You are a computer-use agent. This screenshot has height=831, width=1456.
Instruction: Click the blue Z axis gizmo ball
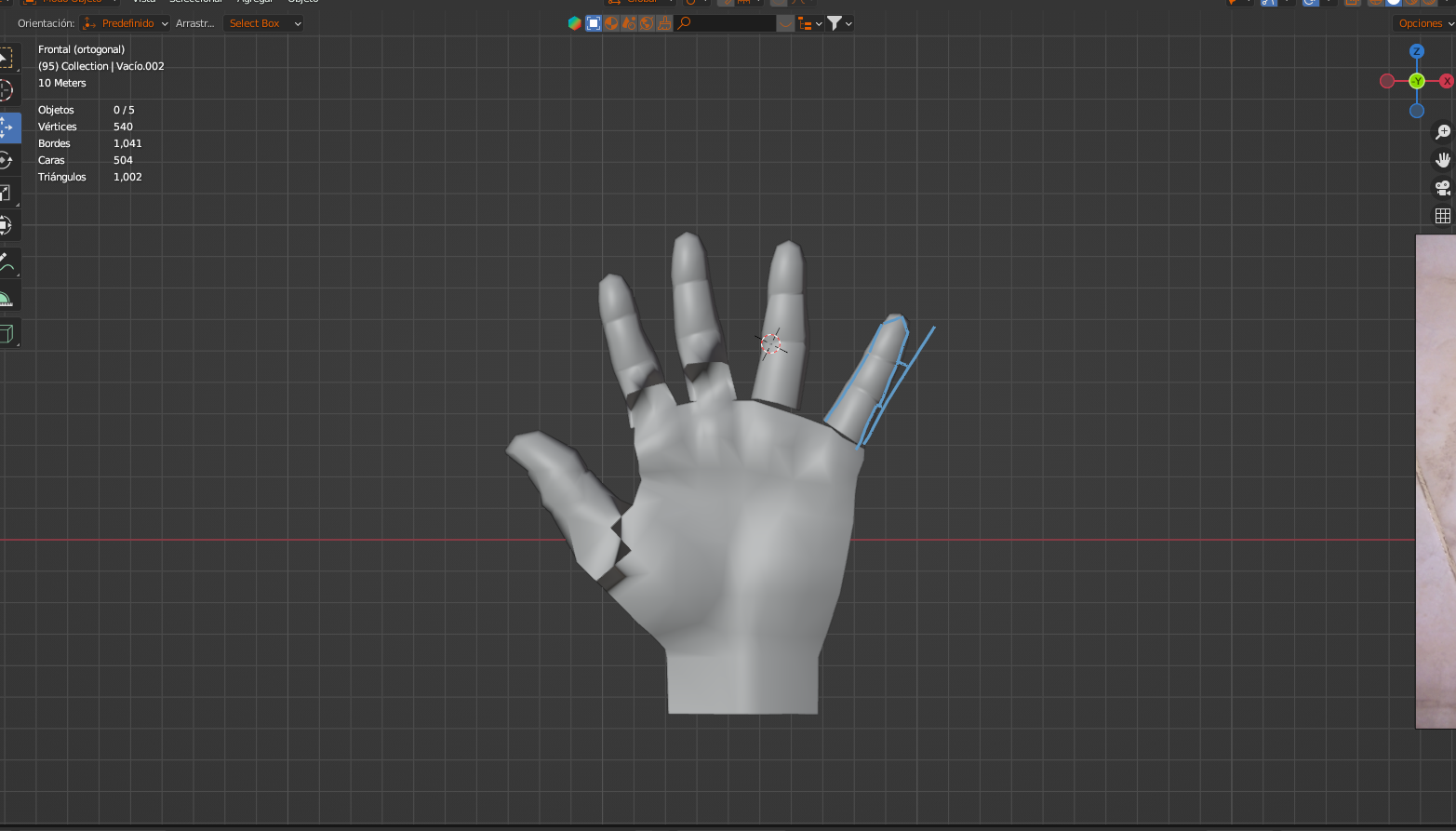1417,52
